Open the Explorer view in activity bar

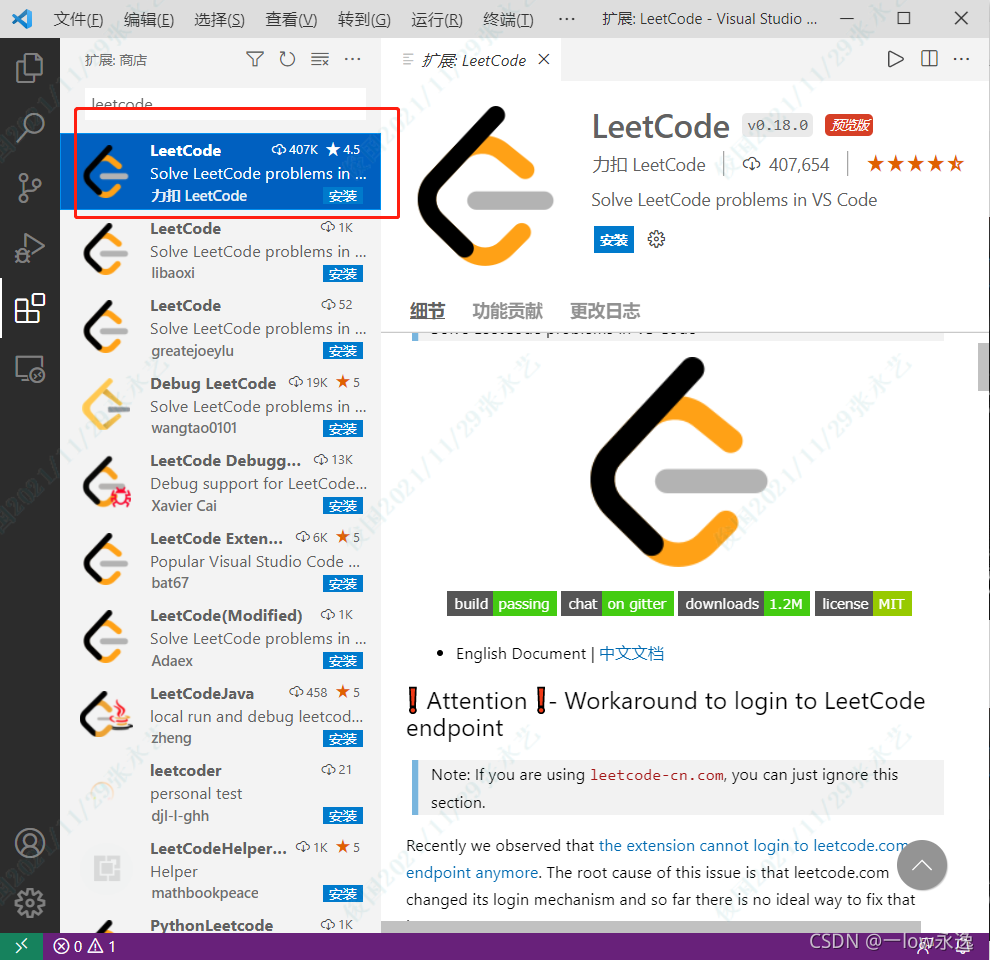29,68
